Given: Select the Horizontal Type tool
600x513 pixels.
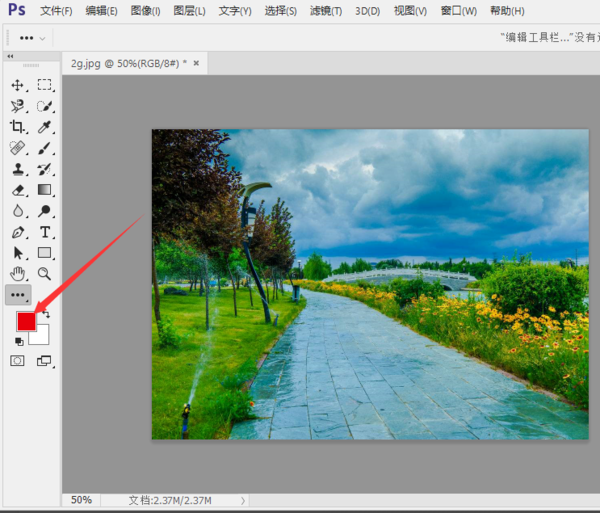Looking at the screenshot, I should (x=44, y=232).
